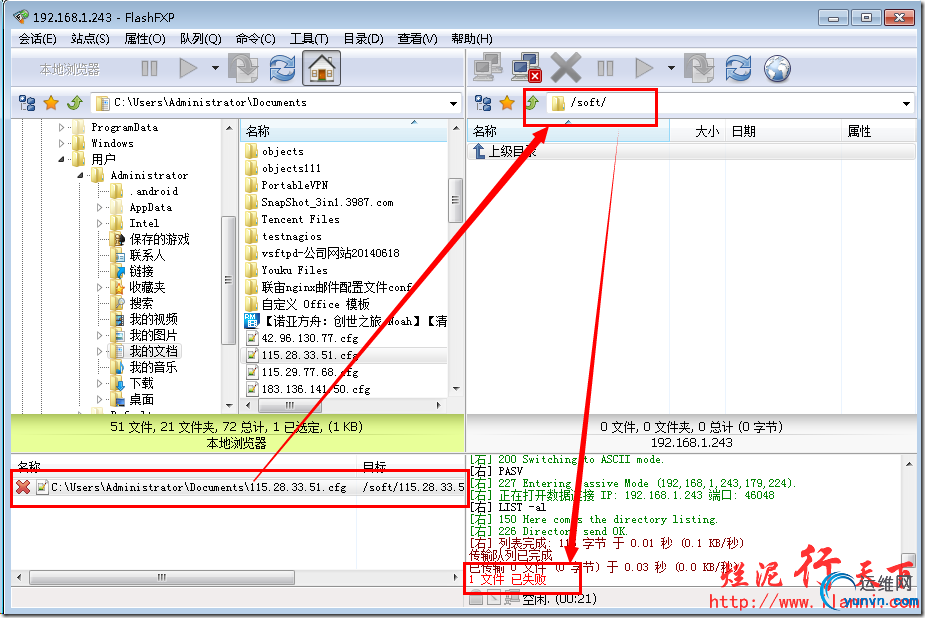
Task: Select the Tencent Files folder
Action: (x=300, y=219)
